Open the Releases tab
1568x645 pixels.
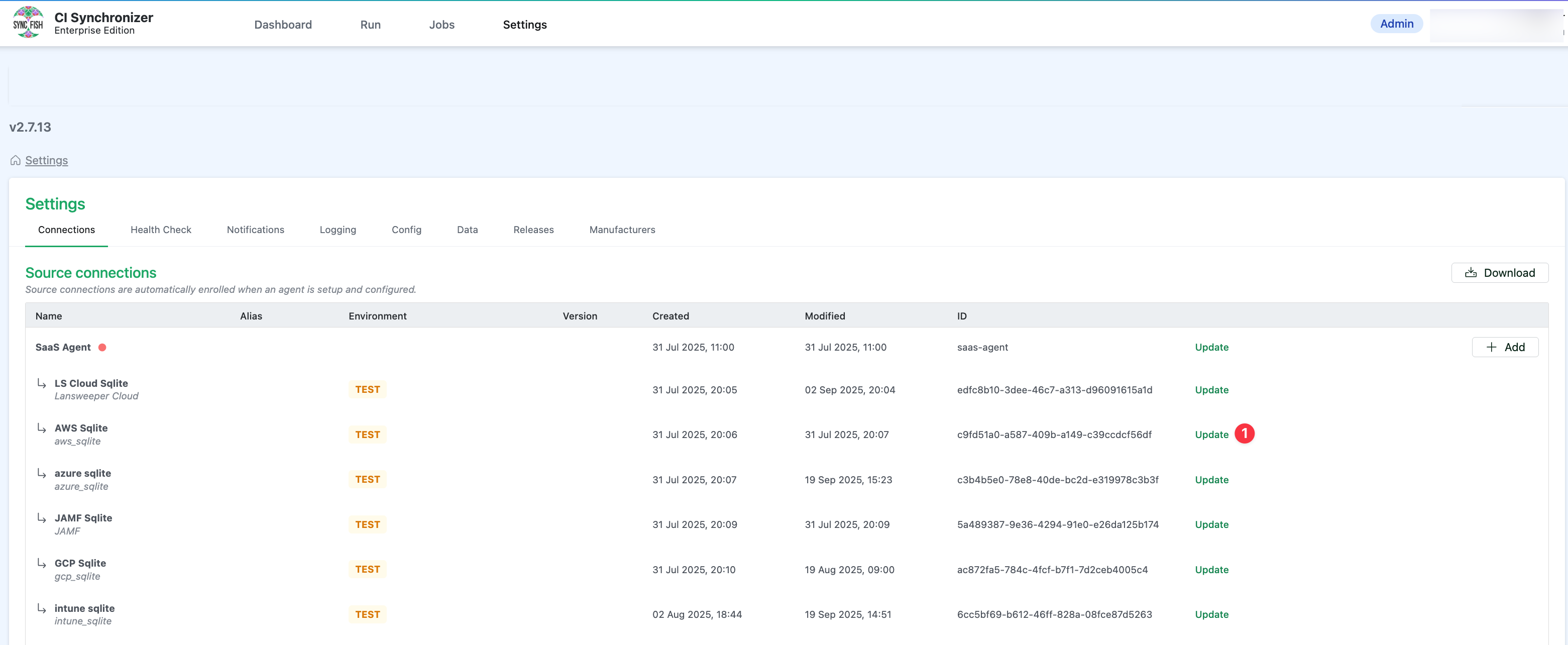(534, 230)
